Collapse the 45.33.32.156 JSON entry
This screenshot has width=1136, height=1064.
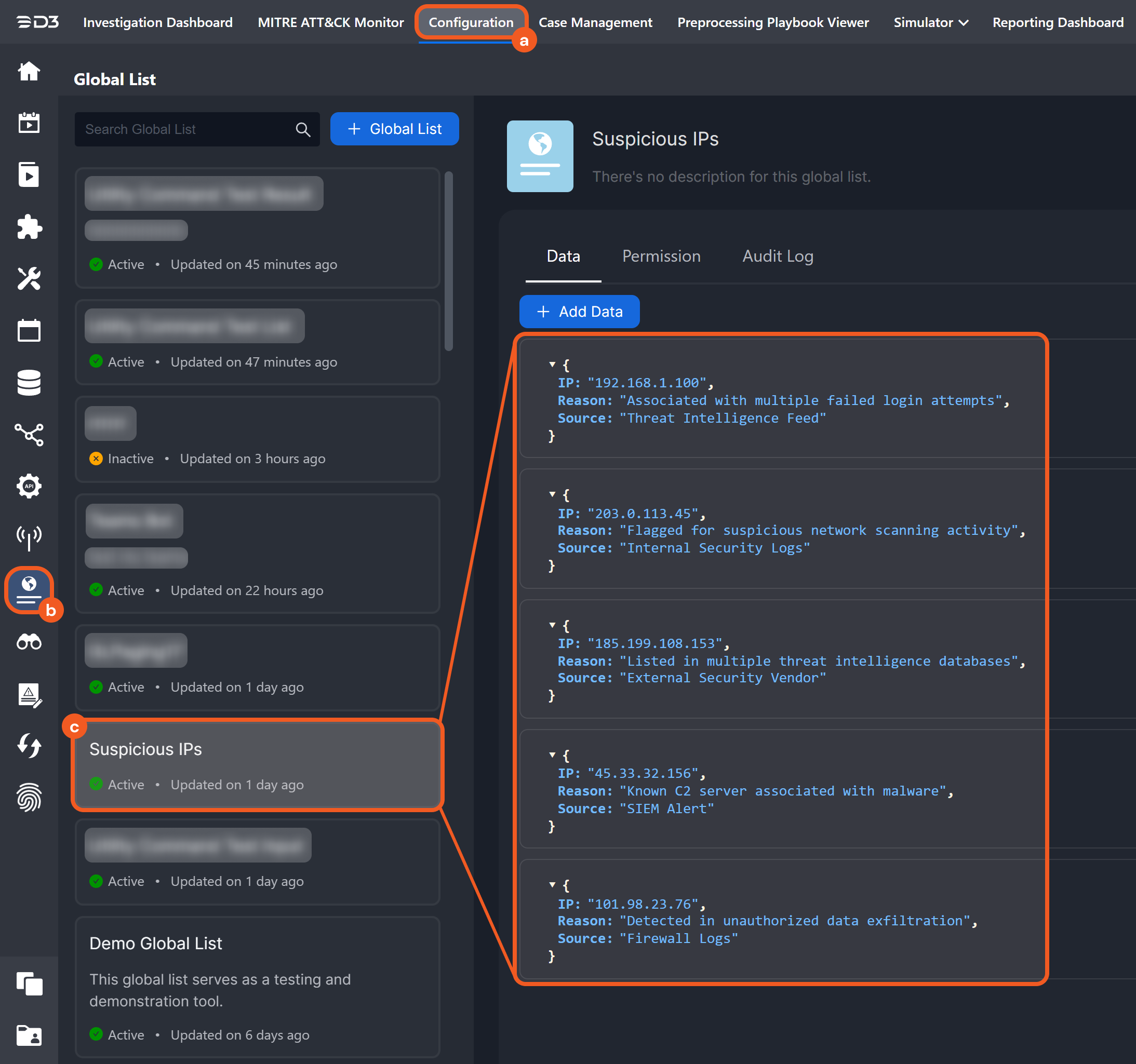(552, 755)
